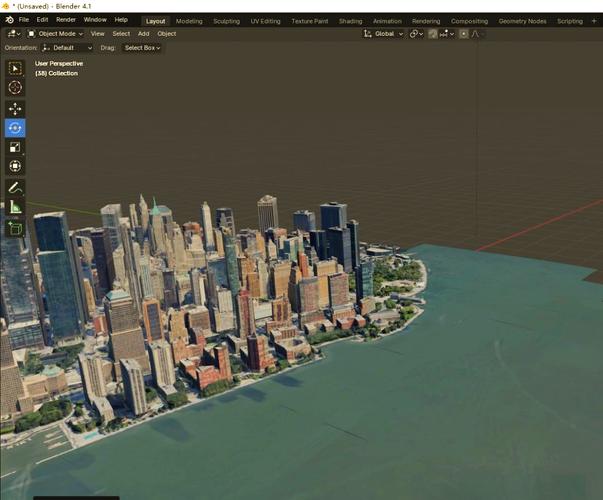Toggle proportional editing button
The height and width of the screenshot is (500, 603).
pos(464,34)
